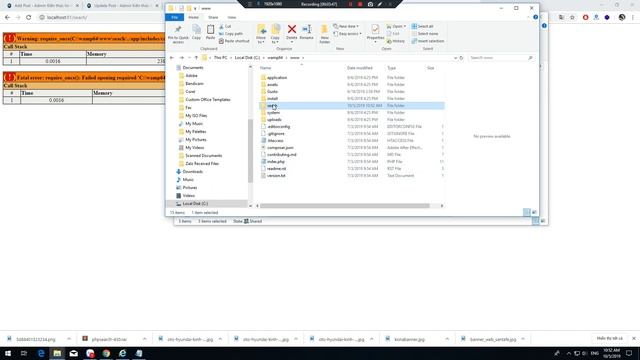The image size is (640, 360).
Task: Refresh the Explorer address bar
Action: tap(461, 58)
